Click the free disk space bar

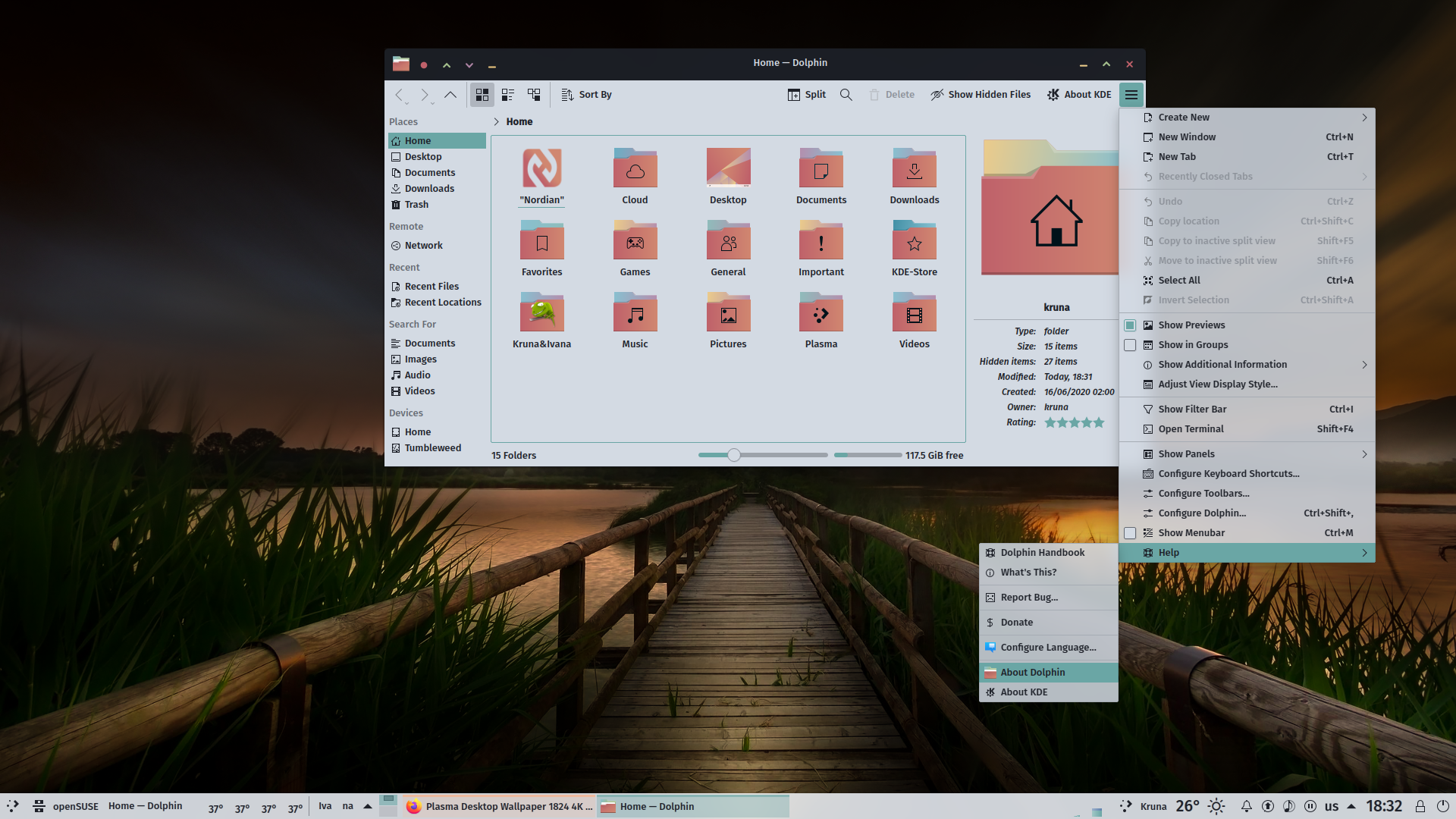(x=868, y=455)
